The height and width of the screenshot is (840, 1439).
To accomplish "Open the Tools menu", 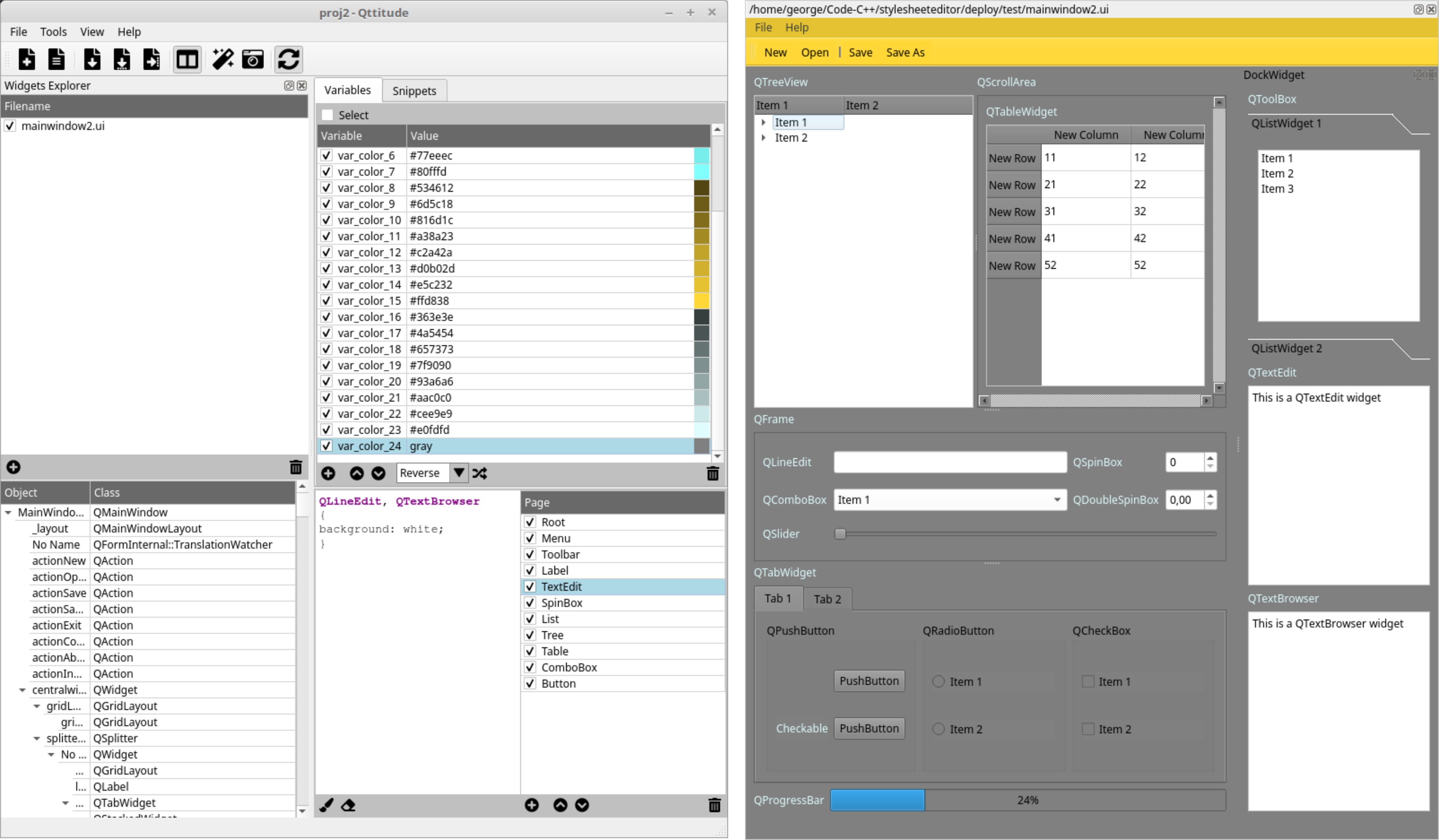I will point(53,32).
